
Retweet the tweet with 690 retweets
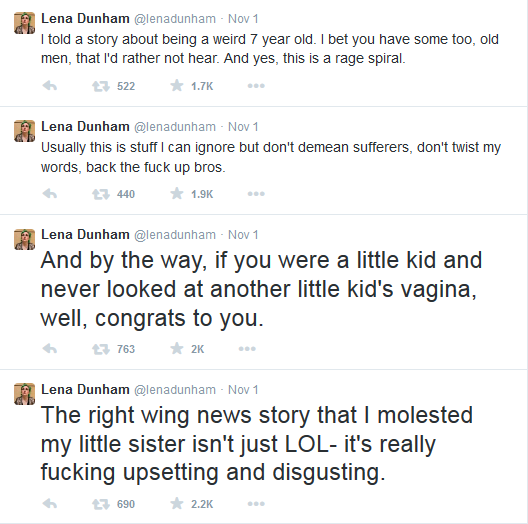(101, 504)
